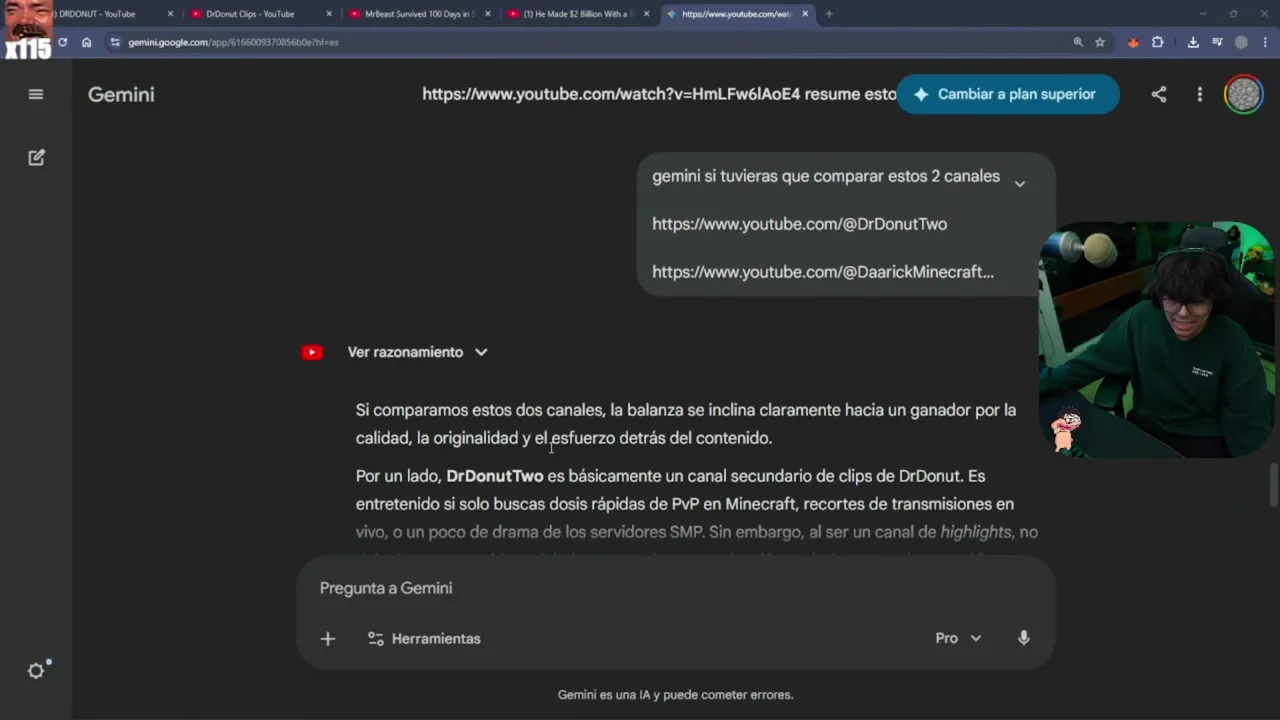This screenshot has height=720, width=1280.
Task: Open Chrome three-dot menu
Action: pos(1263,42)
